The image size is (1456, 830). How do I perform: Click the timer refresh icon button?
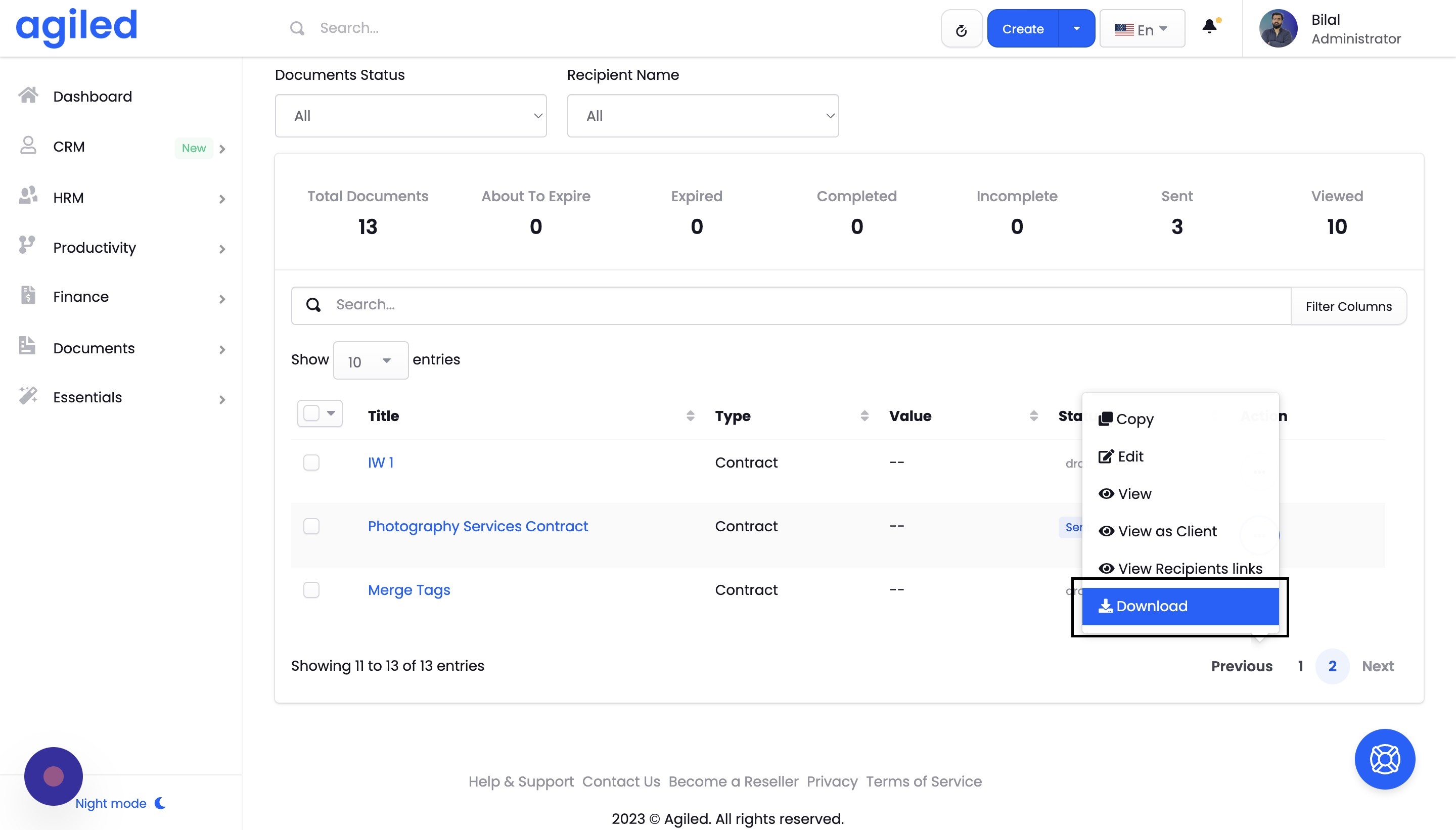(x=961, y=29)
